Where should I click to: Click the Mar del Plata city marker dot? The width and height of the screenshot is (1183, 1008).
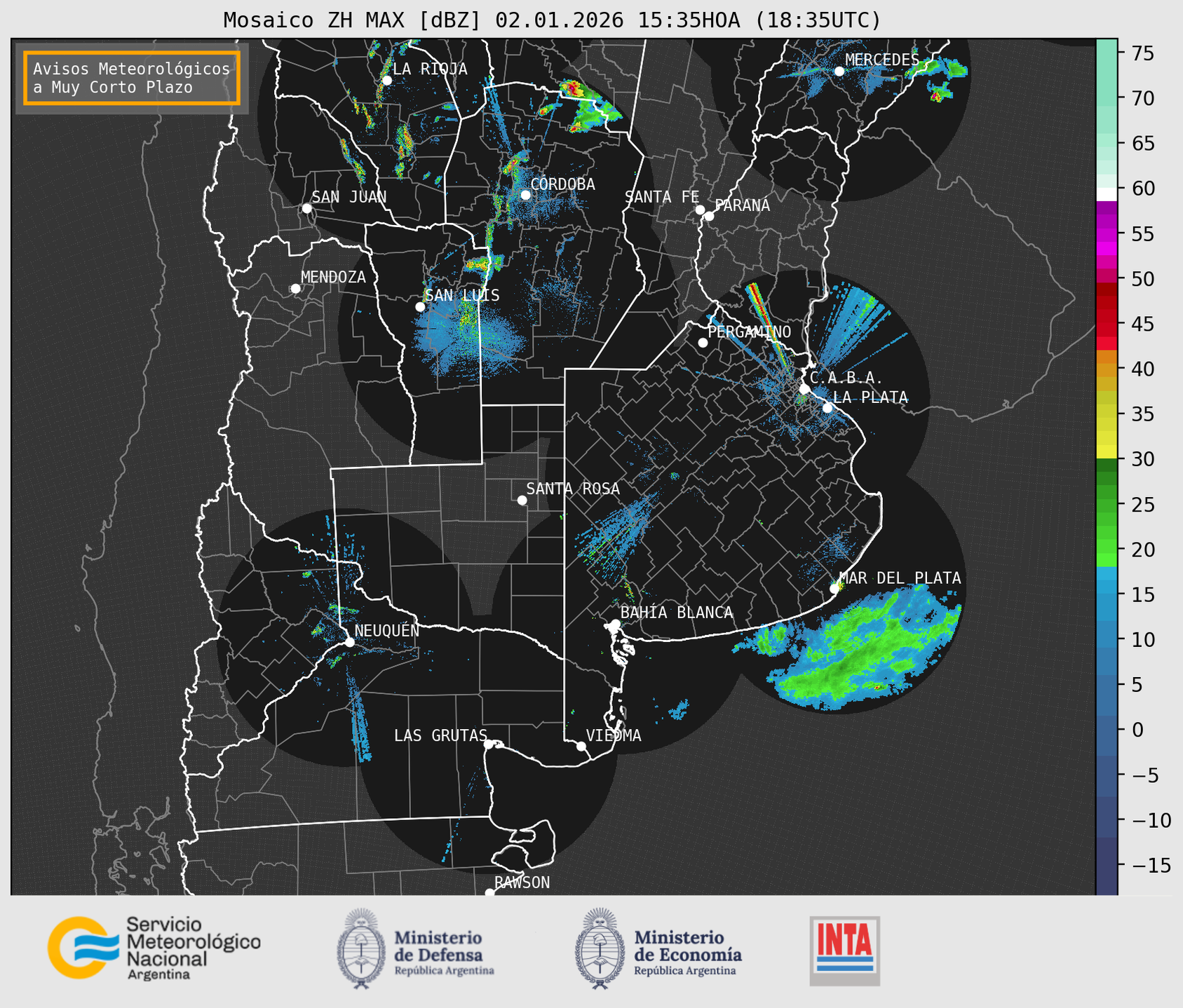834,589
